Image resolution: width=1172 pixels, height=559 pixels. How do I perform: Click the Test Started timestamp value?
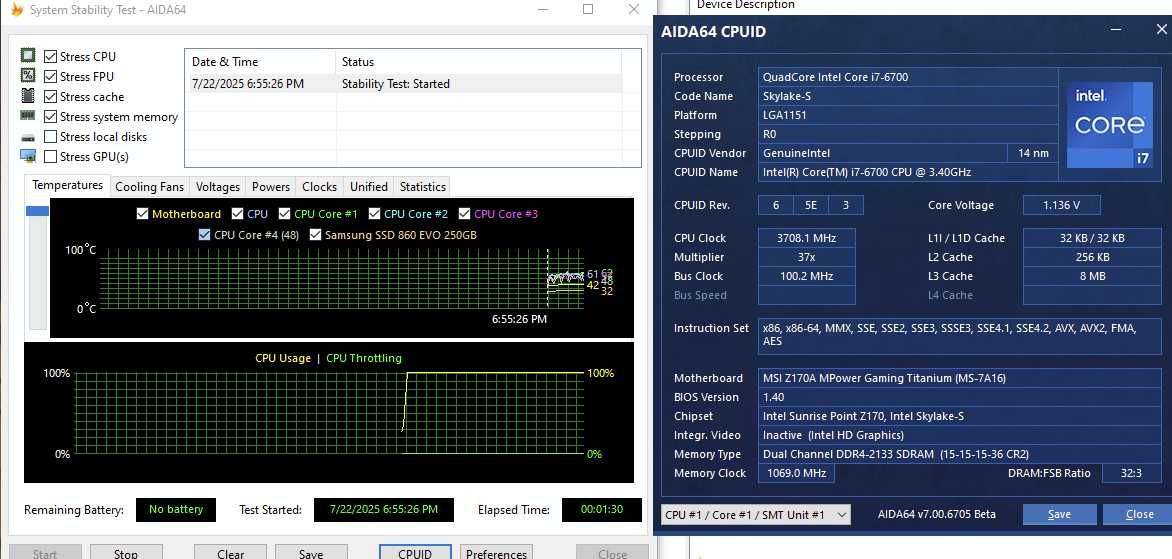383,510
